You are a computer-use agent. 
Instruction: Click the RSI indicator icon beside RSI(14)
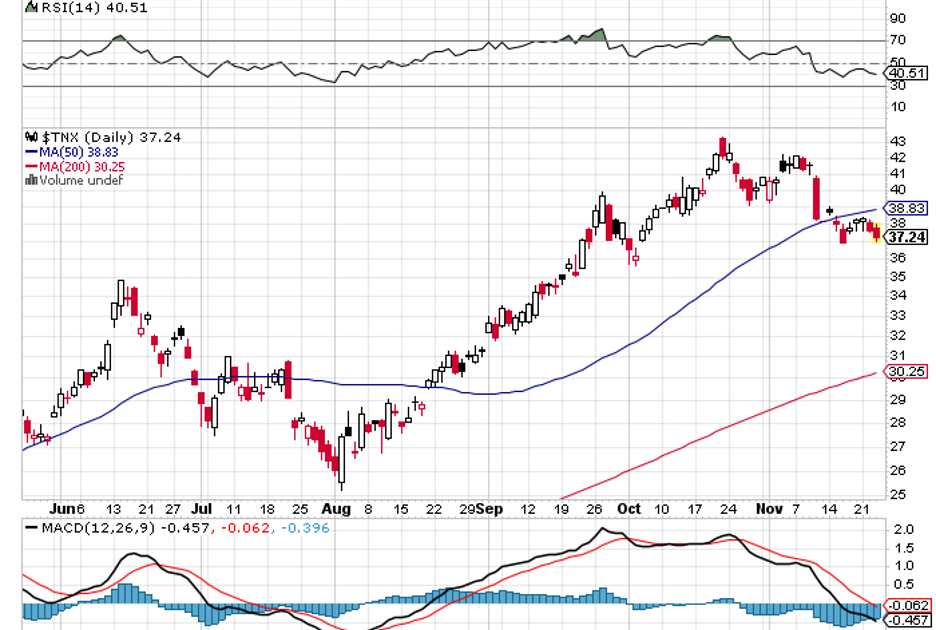(x=29, y=7)
